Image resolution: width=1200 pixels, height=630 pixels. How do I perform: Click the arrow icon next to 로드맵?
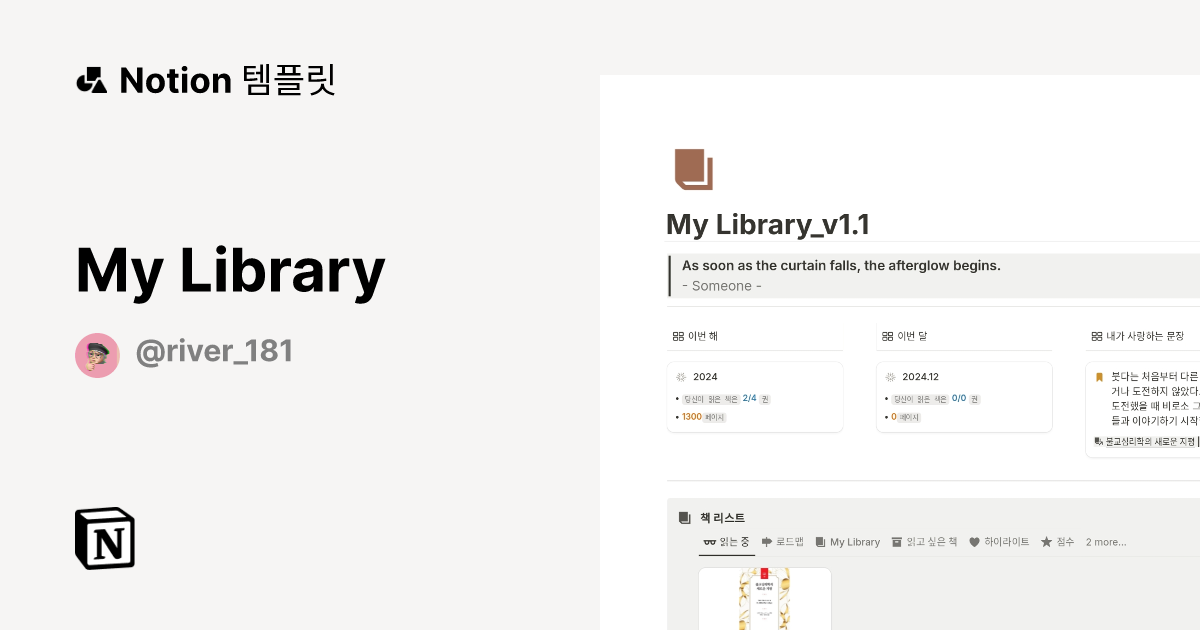765,542
